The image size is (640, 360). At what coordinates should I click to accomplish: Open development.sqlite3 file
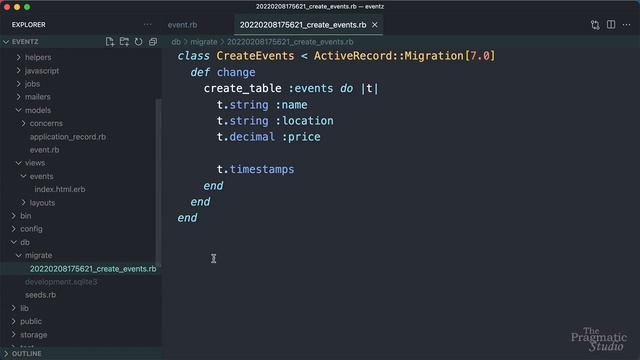(x=61, y=282)
